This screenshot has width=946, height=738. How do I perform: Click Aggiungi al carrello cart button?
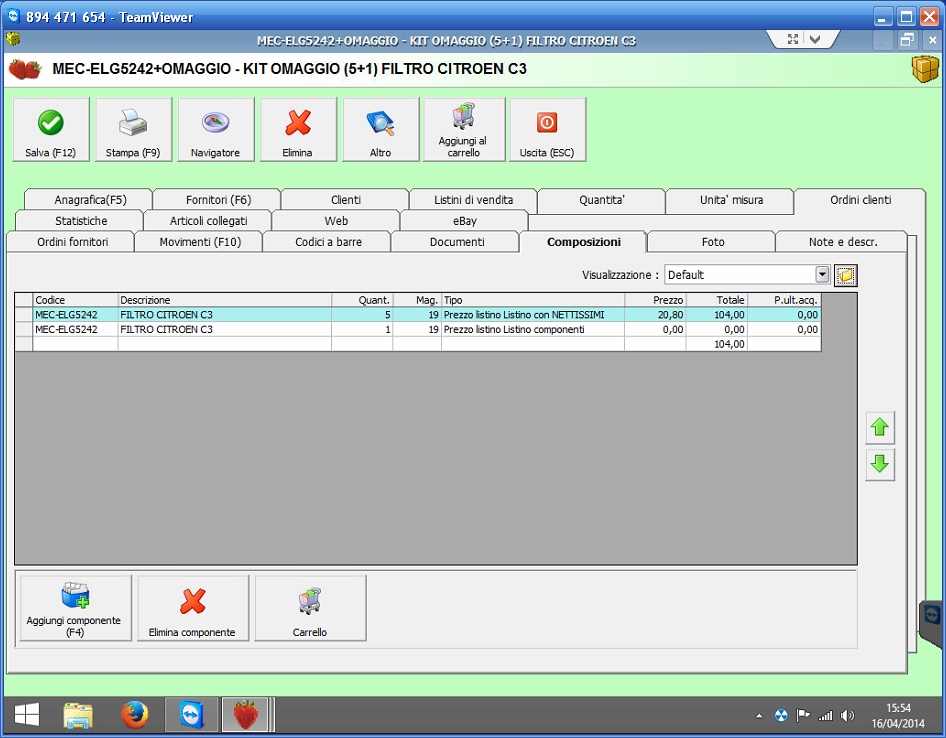(x=463, y=129)
